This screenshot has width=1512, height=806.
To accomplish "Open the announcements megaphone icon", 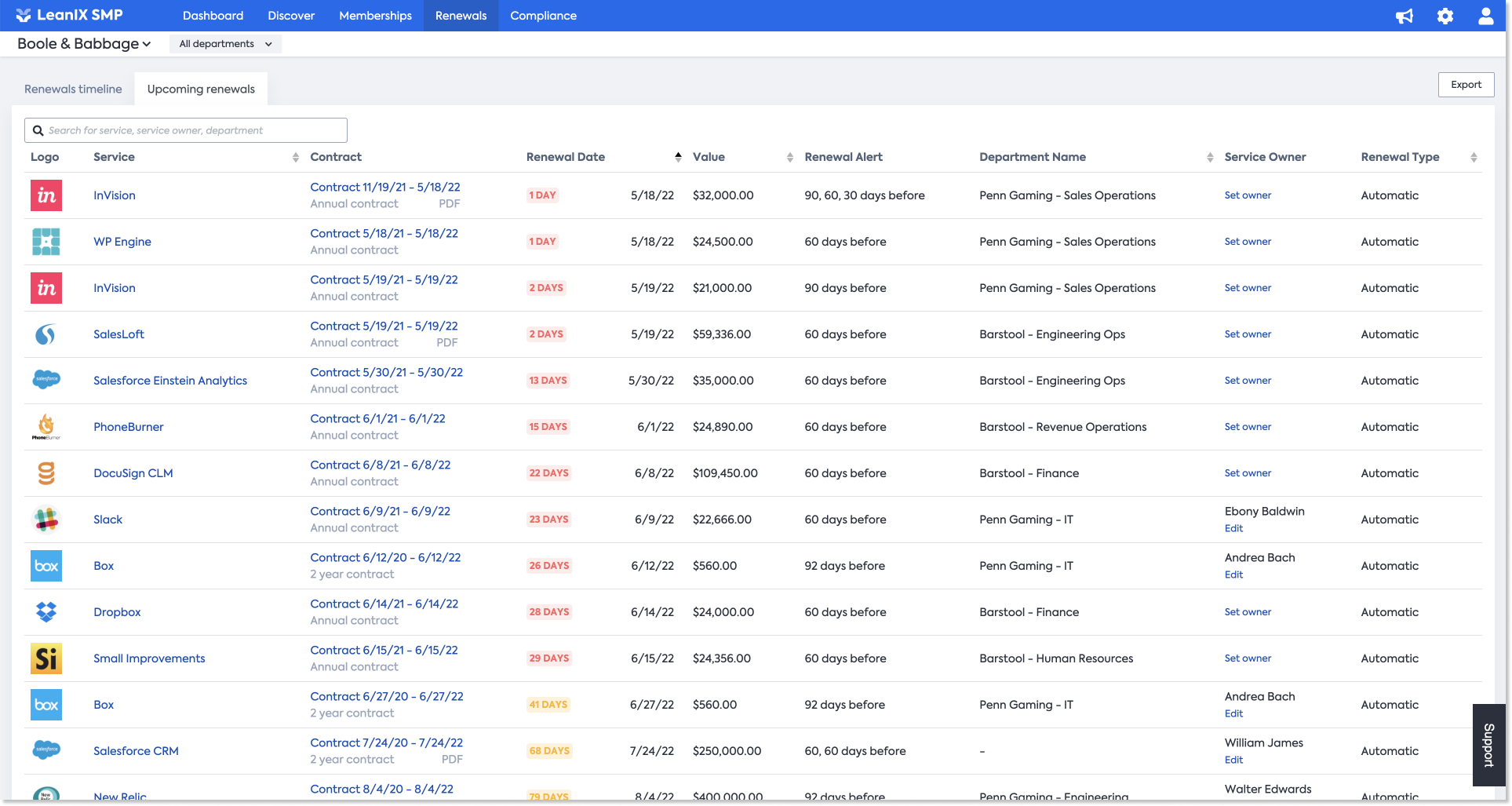I will [1405, 16].
